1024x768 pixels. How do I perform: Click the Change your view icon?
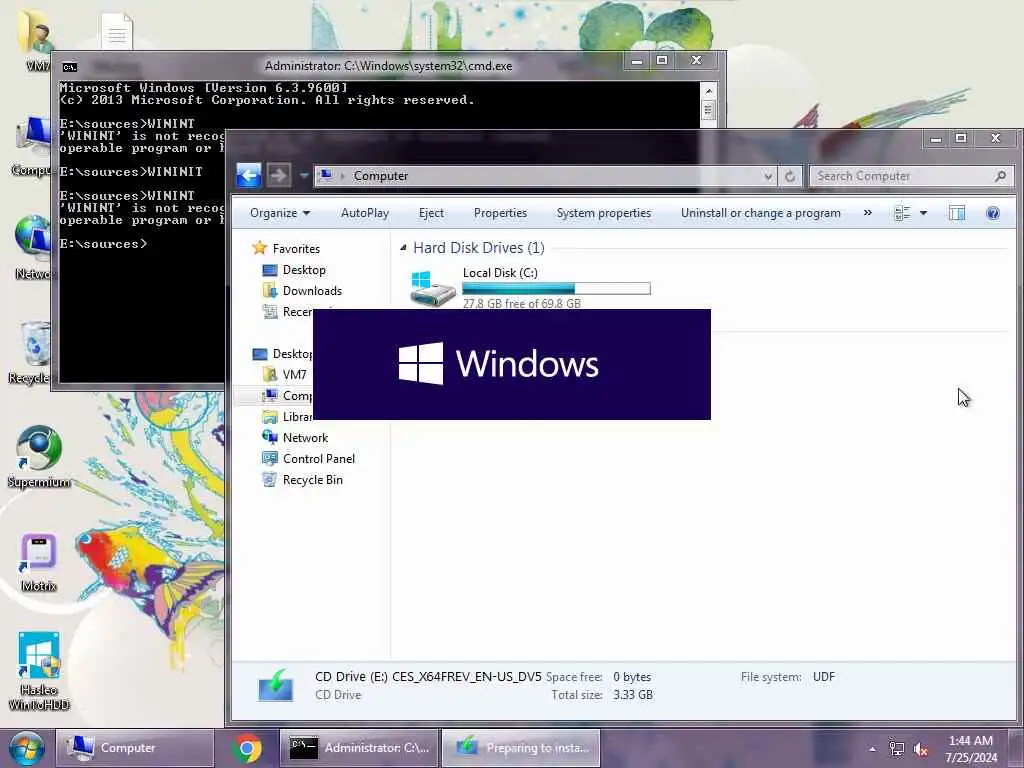[902, 213]
